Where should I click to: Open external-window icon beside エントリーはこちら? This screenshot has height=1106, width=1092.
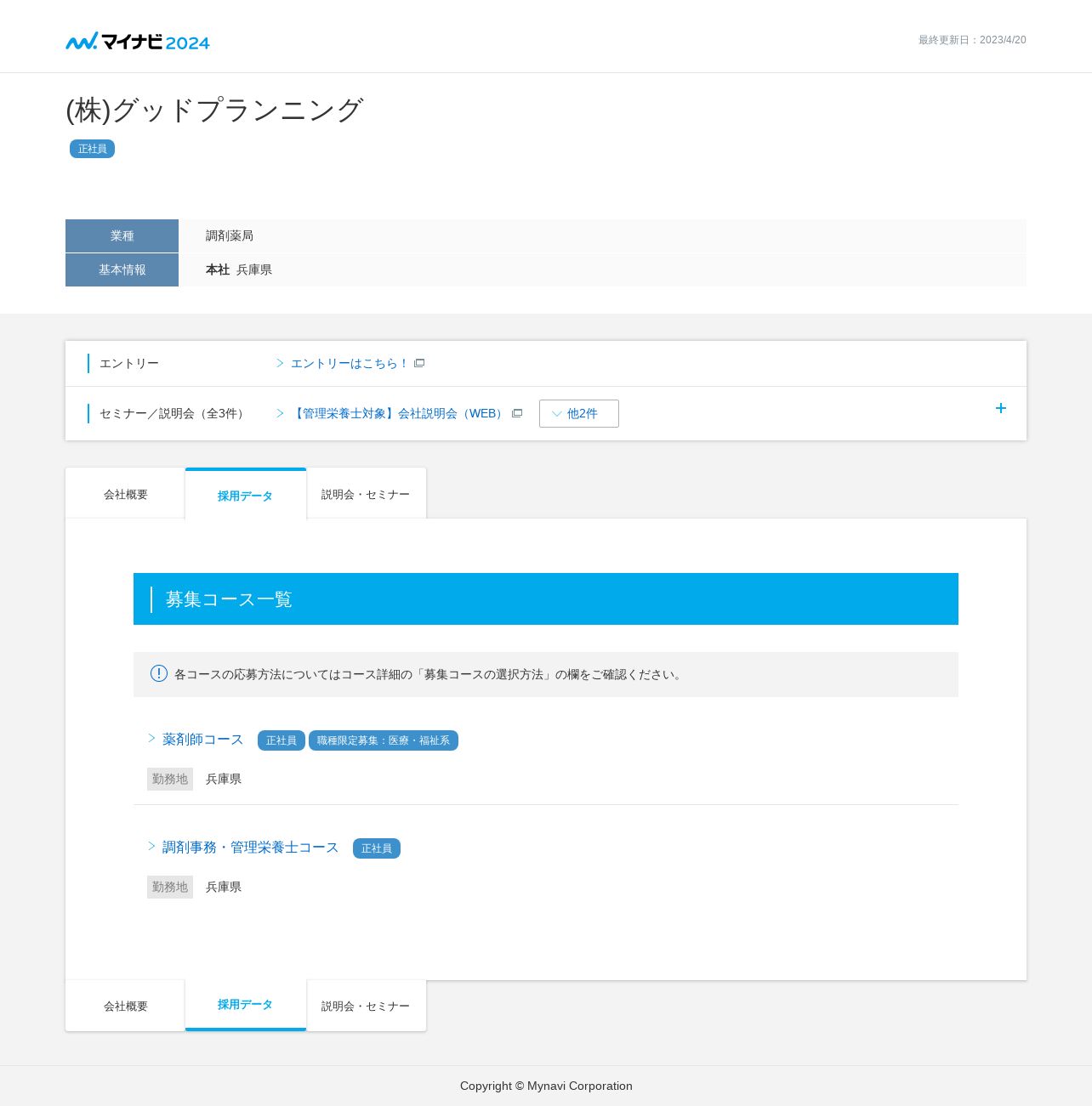coord(419,363)
